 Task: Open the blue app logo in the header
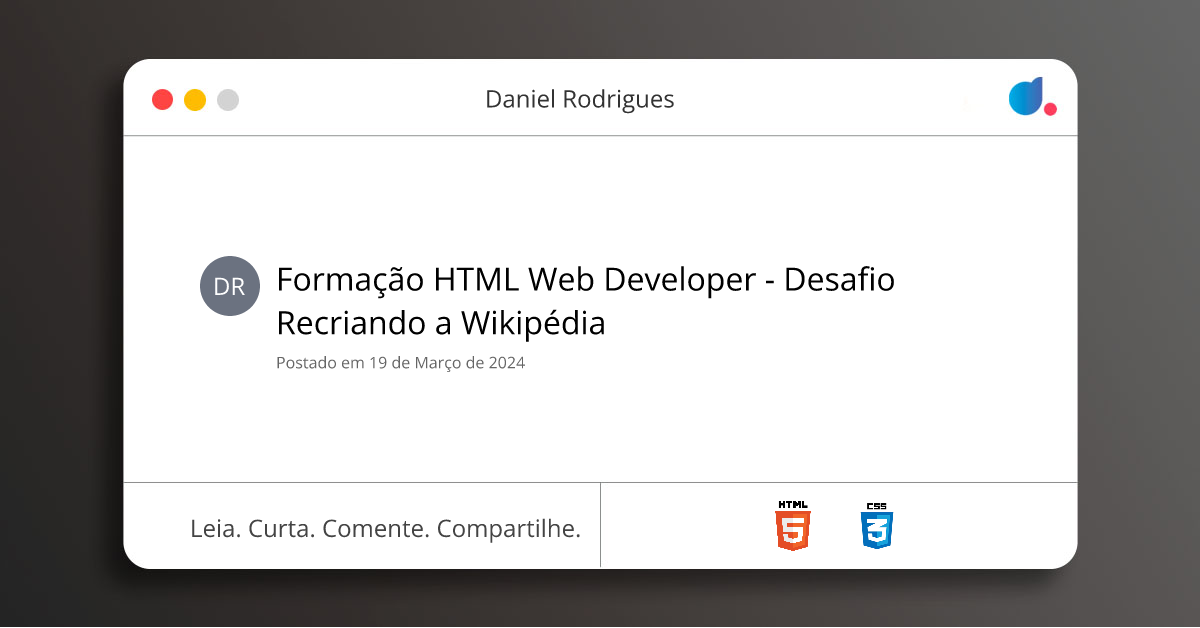(1027, 97)
